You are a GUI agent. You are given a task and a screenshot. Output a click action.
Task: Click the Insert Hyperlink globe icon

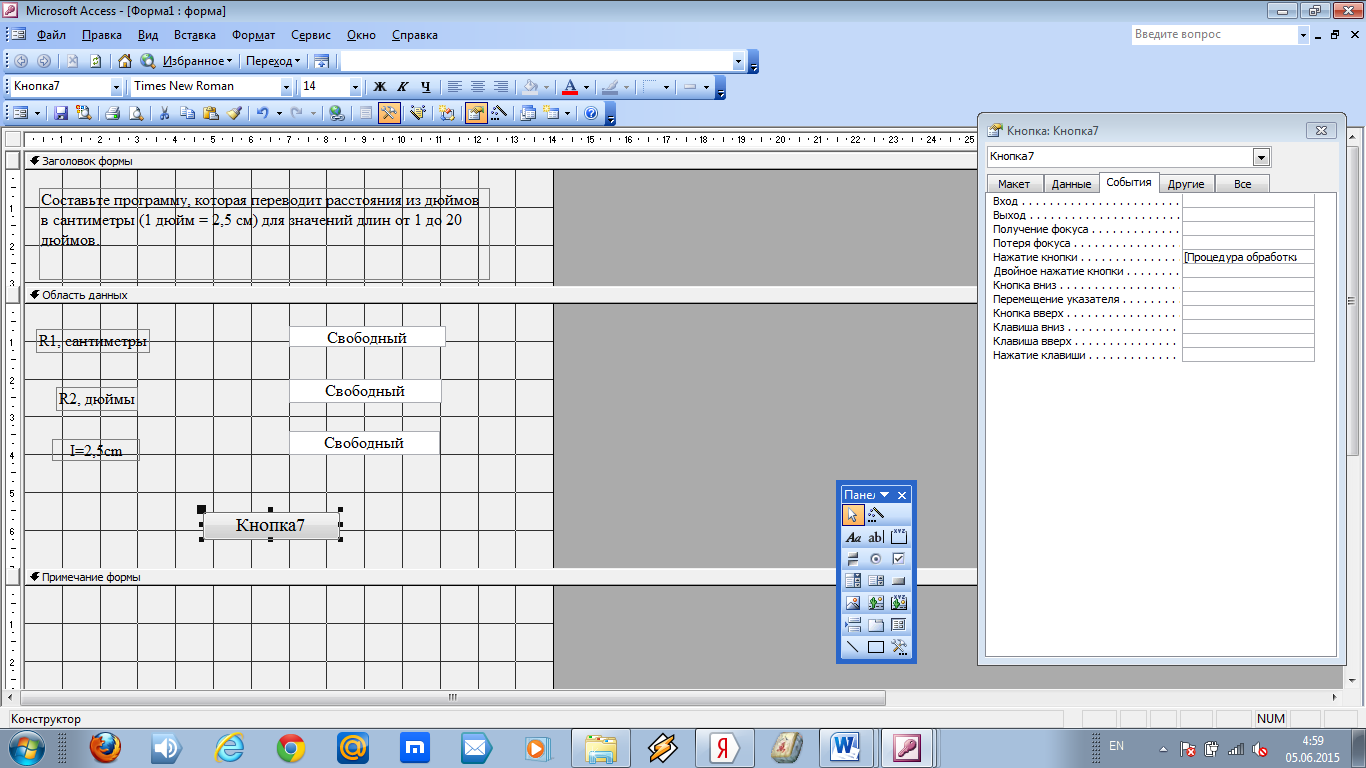[x=336, y=113]
